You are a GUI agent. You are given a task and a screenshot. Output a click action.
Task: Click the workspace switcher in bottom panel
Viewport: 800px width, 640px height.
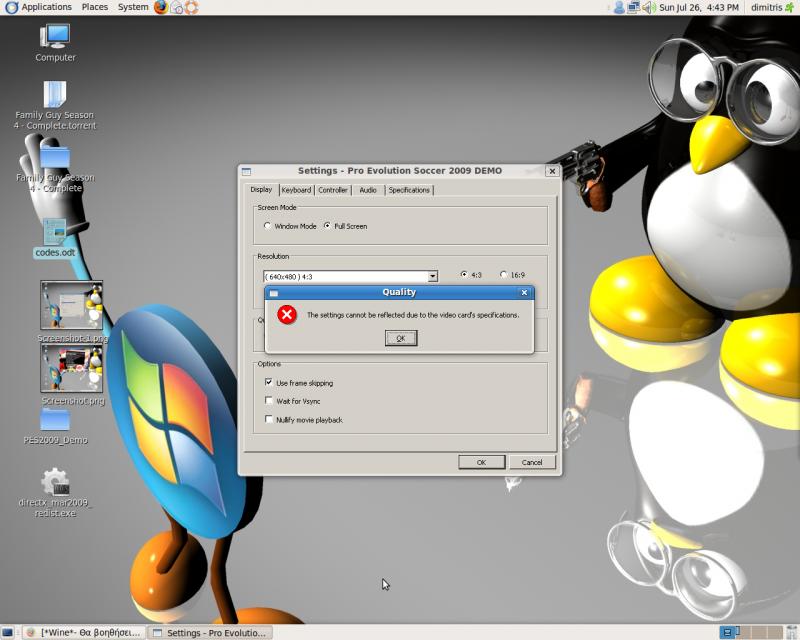pyautogui.click(x=751, y=633)
